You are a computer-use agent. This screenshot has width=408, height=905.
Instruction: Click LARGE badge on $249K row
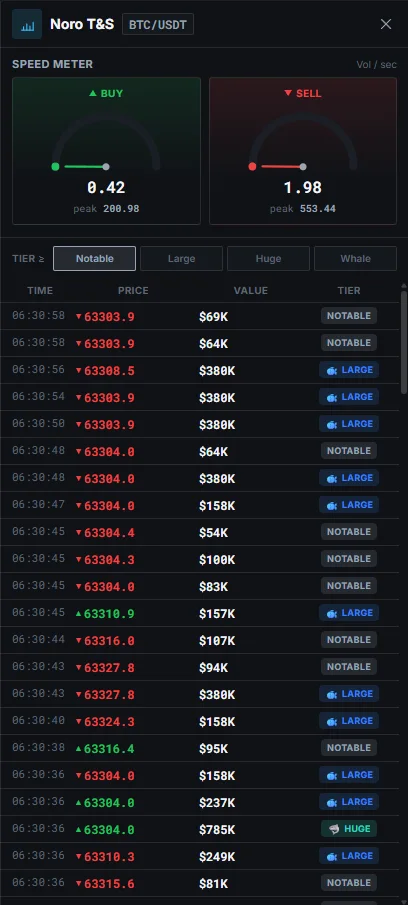point(349,856)
